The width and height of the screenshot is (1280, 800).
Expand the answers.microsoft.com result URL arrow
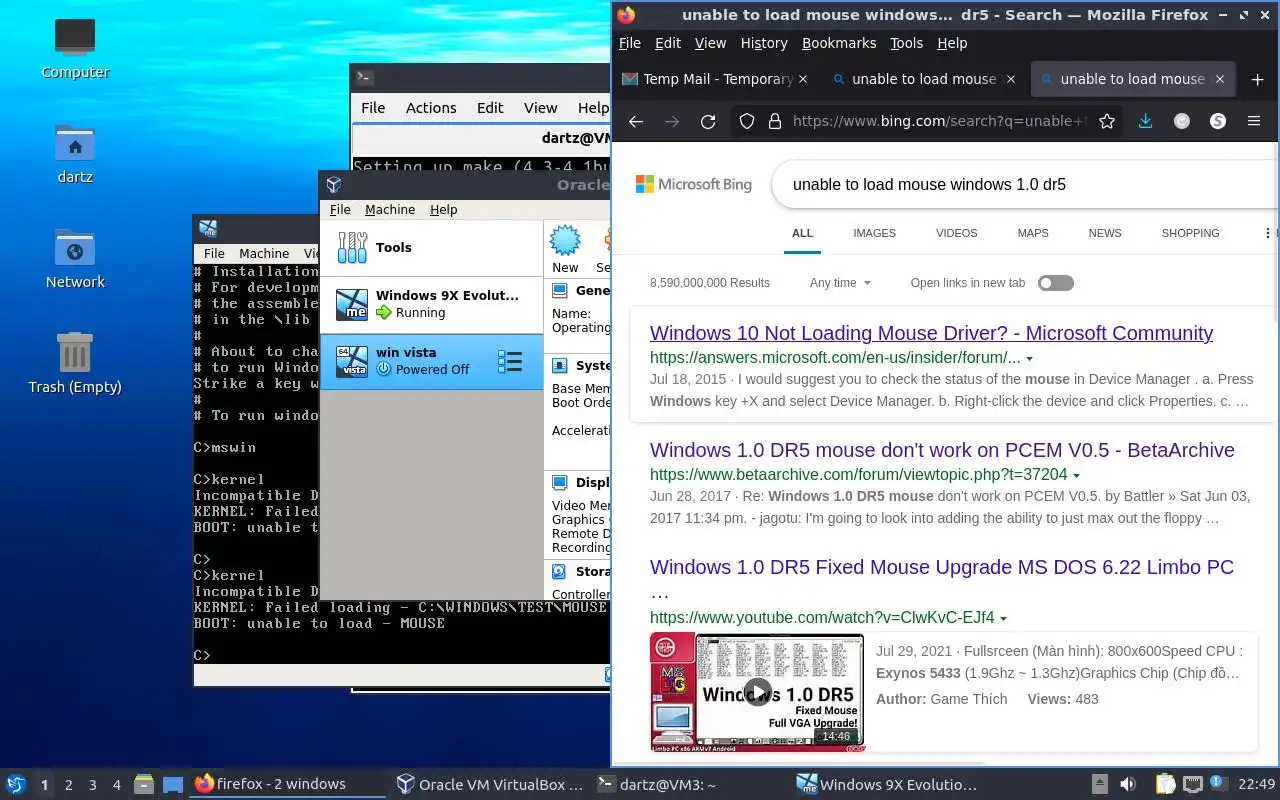coord(1030,358)
